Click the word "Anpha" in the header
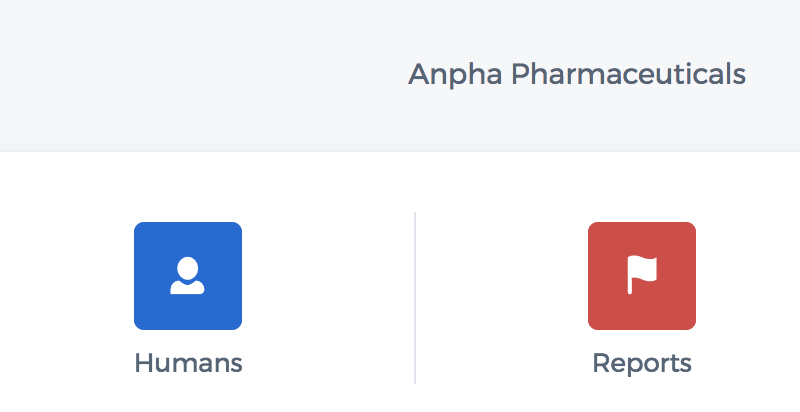 455,74
